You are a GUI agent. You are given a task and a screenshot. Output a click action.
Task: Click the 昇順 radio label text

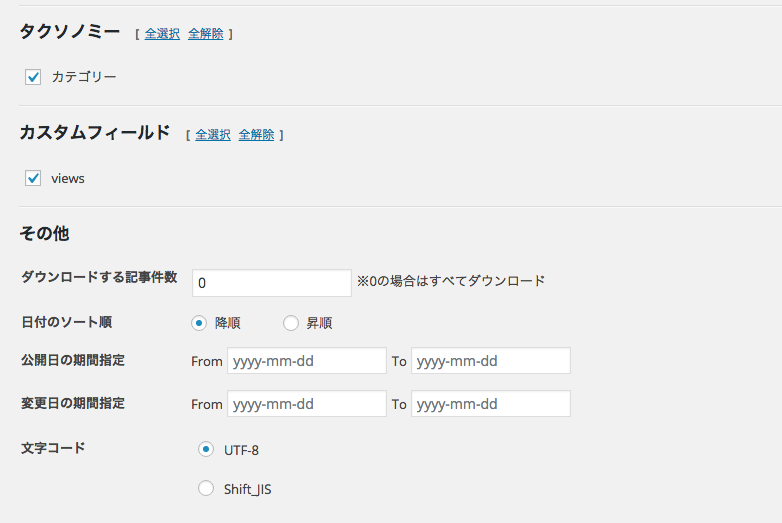[x=319, y=323]
